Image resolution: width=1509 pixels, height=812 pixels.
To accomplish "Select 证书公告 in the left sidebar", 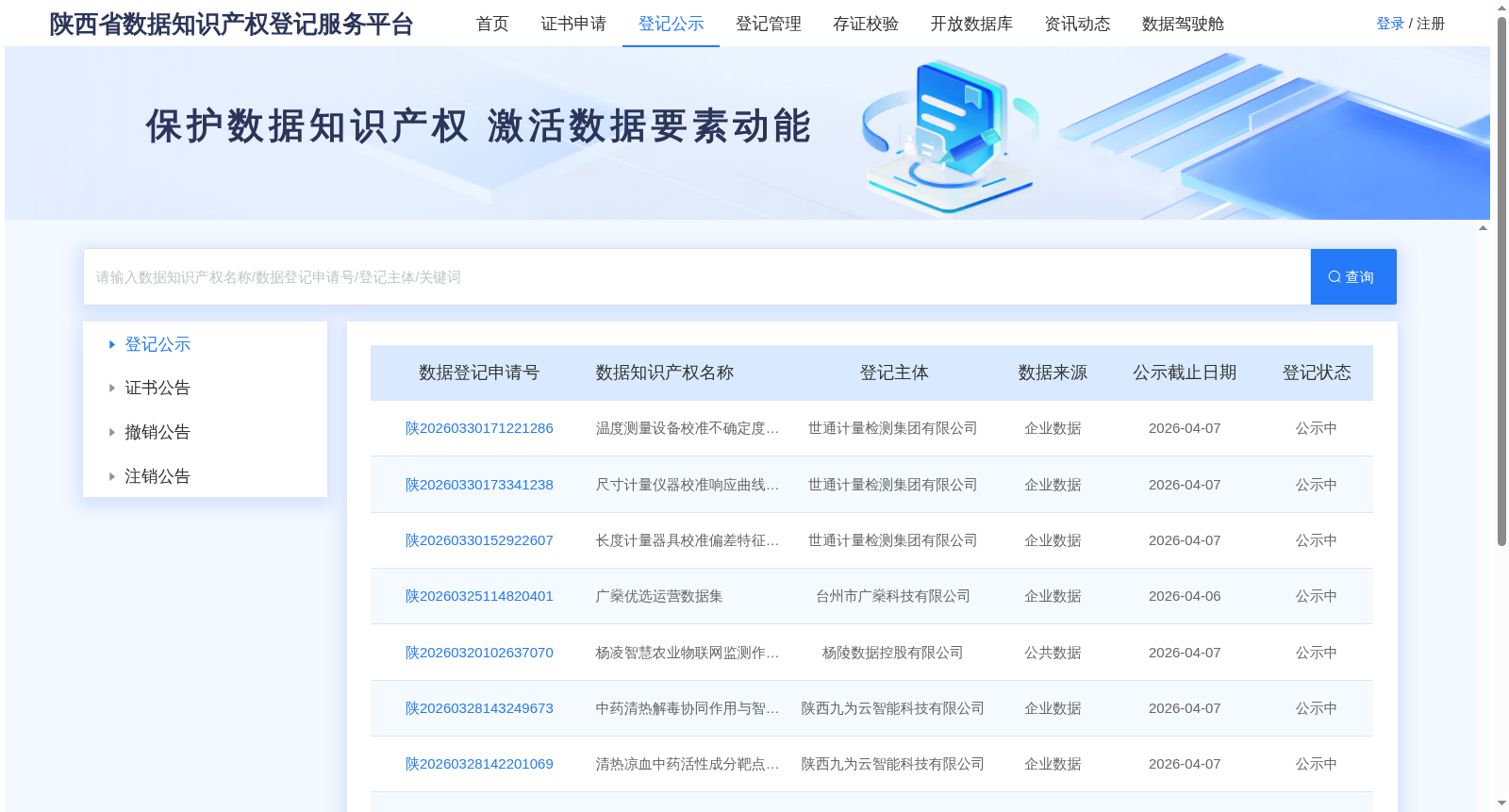I will 158,388.
